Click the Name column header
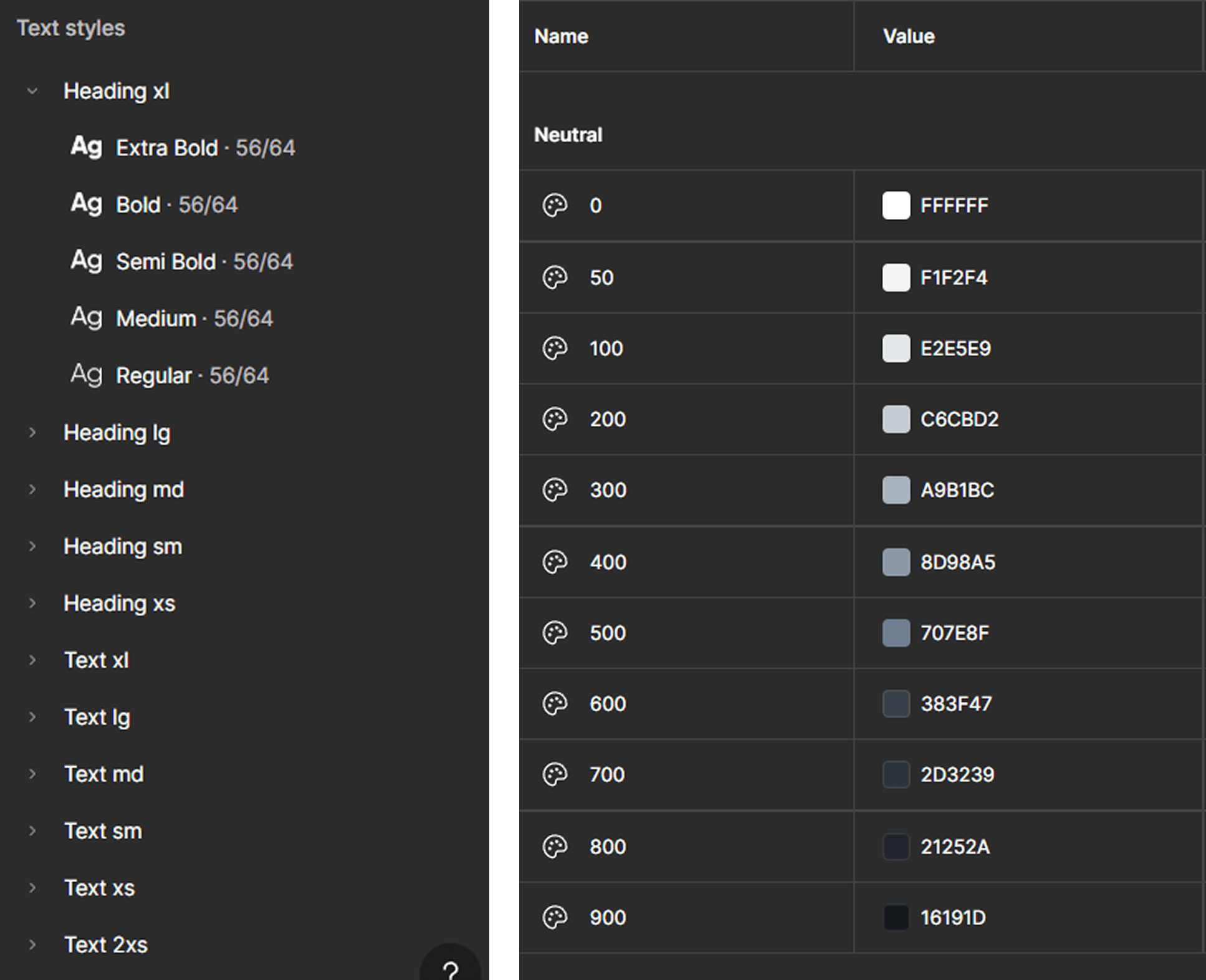Viewport: 1206px width, 980px height. coord(560,36)
